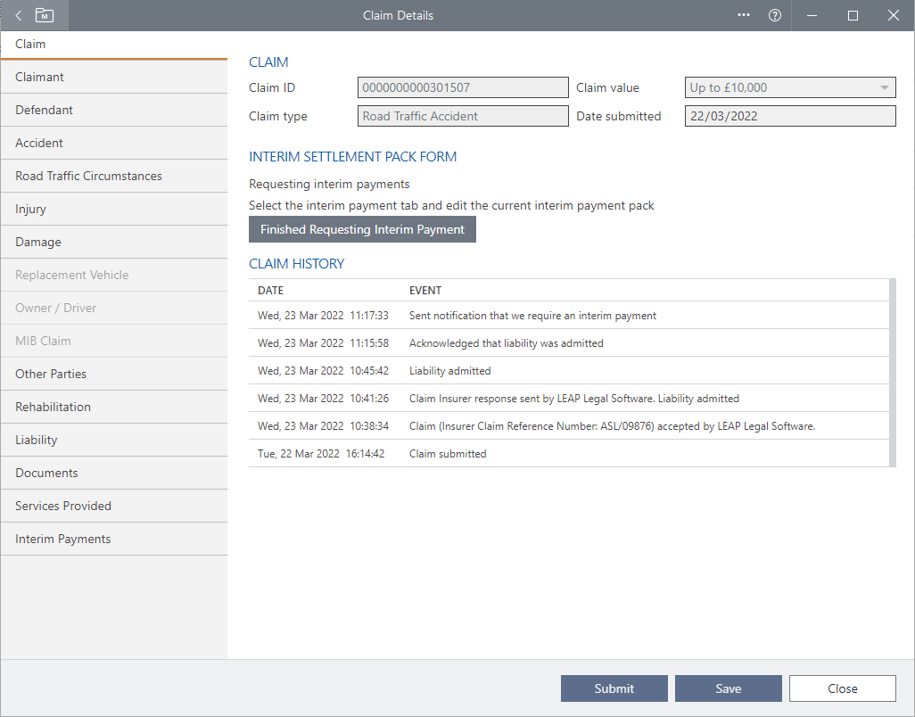
Task: Click the Claim ID field
Action: coord(462,87)
